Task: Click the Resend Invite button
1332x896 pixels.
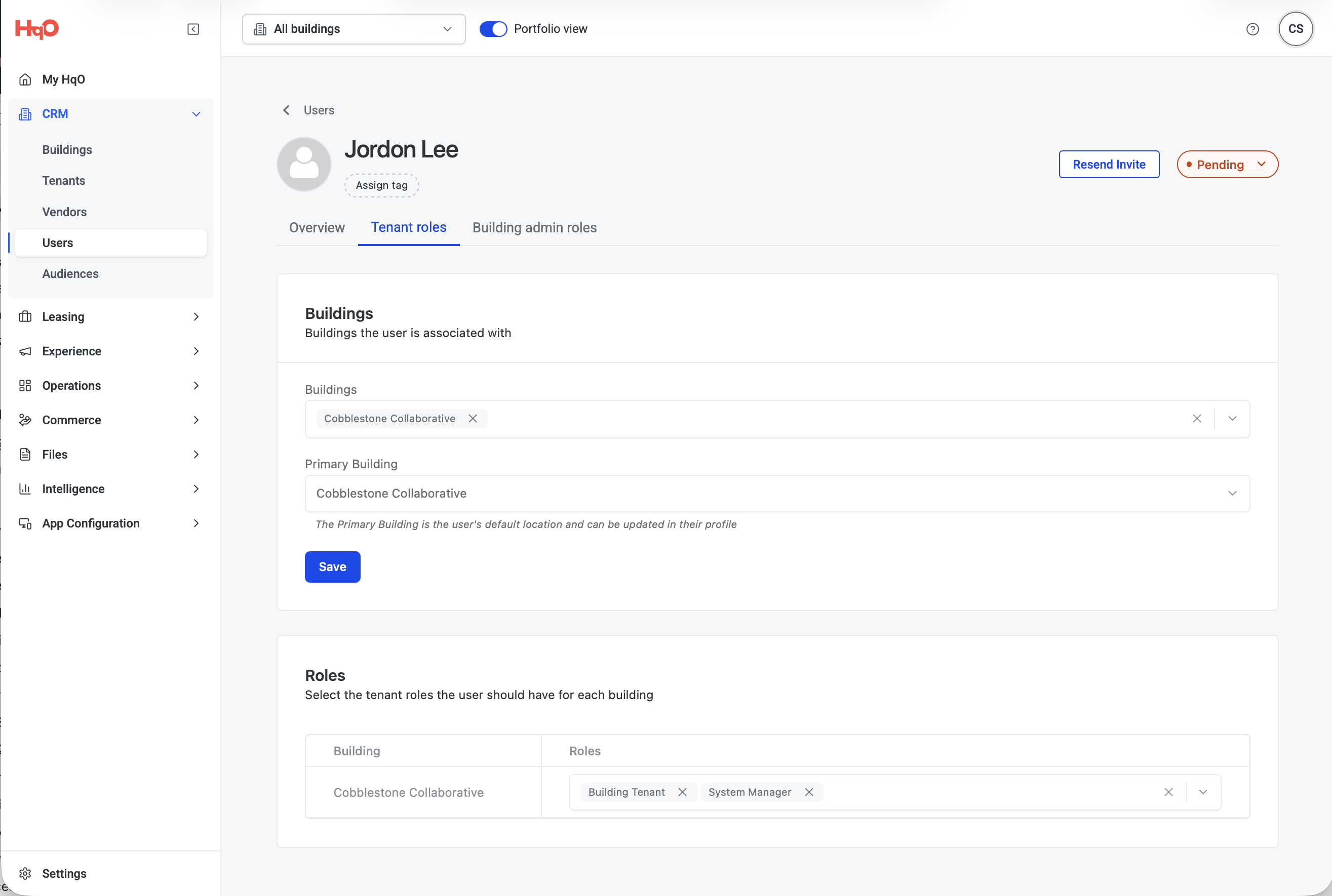Action: pyautogui.click(x=1109, y=165)
